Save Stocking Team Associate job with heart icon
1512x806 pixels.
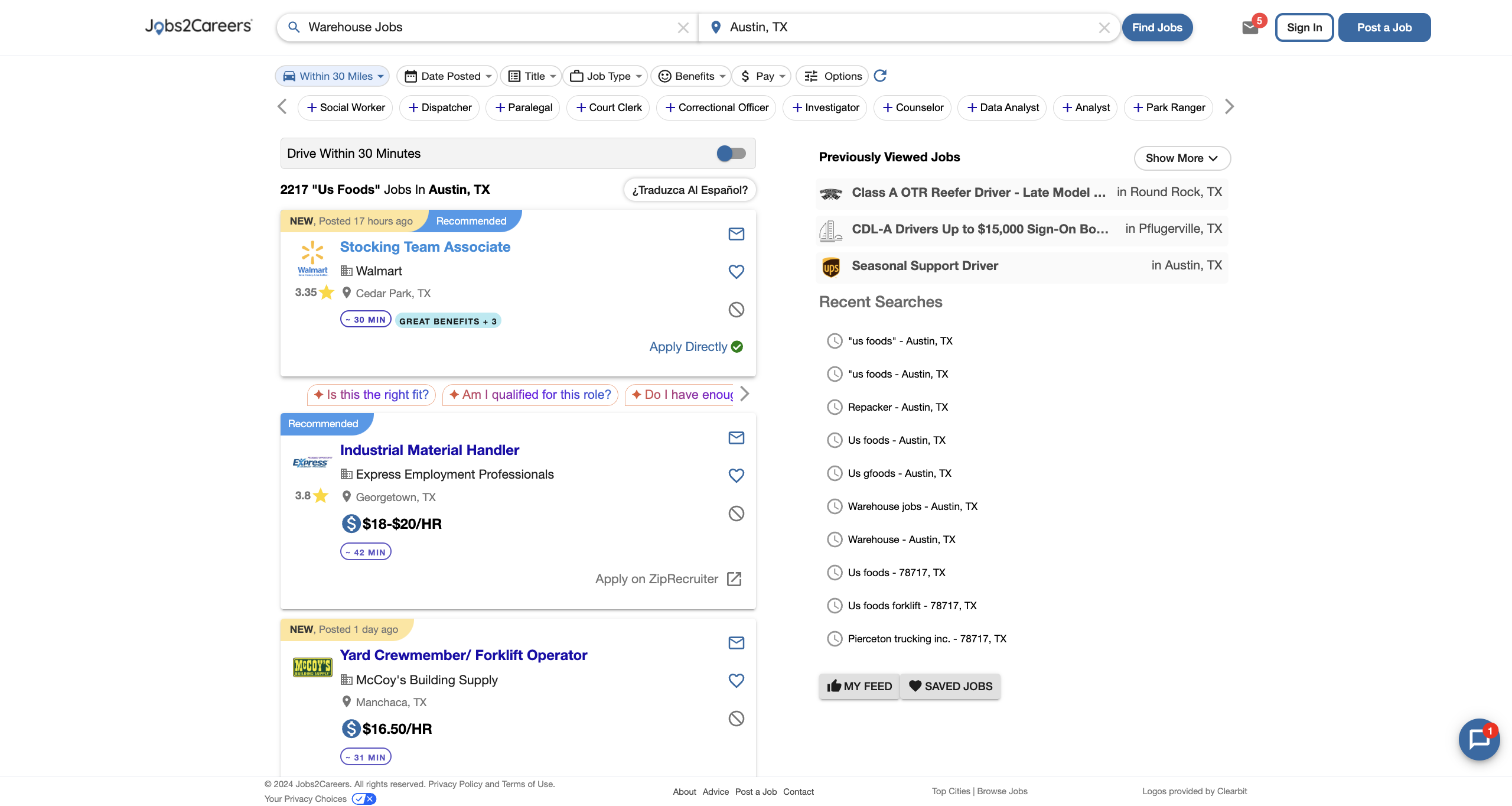pyautogui.click(x=736, y=272)
